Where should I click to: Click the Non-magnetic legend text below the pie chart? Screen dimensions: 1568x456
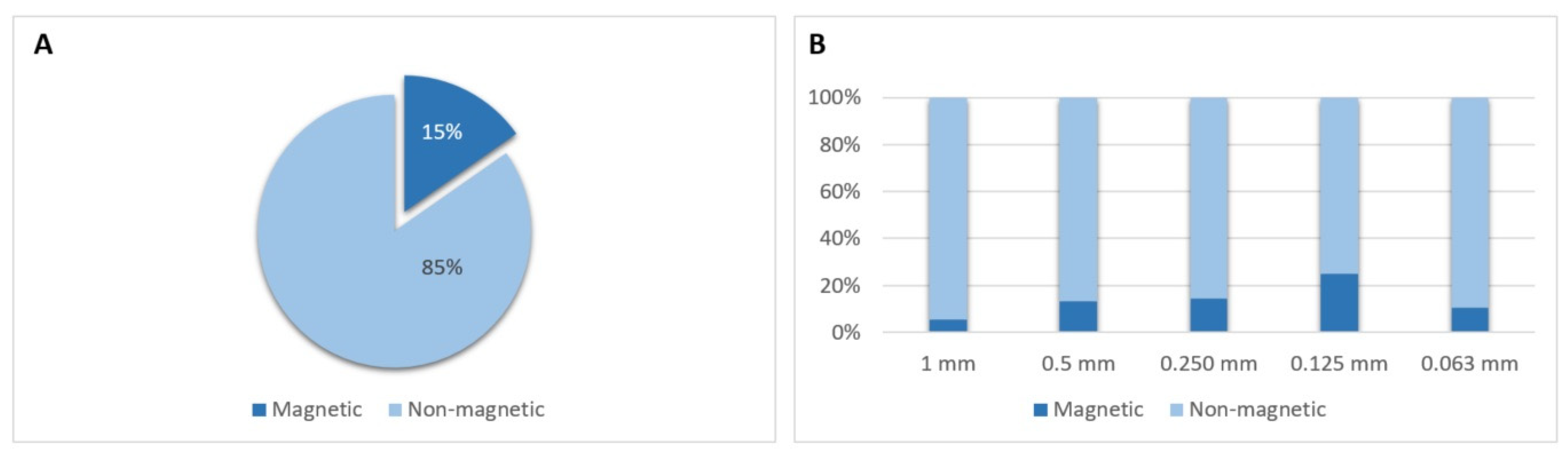[476, 410]
